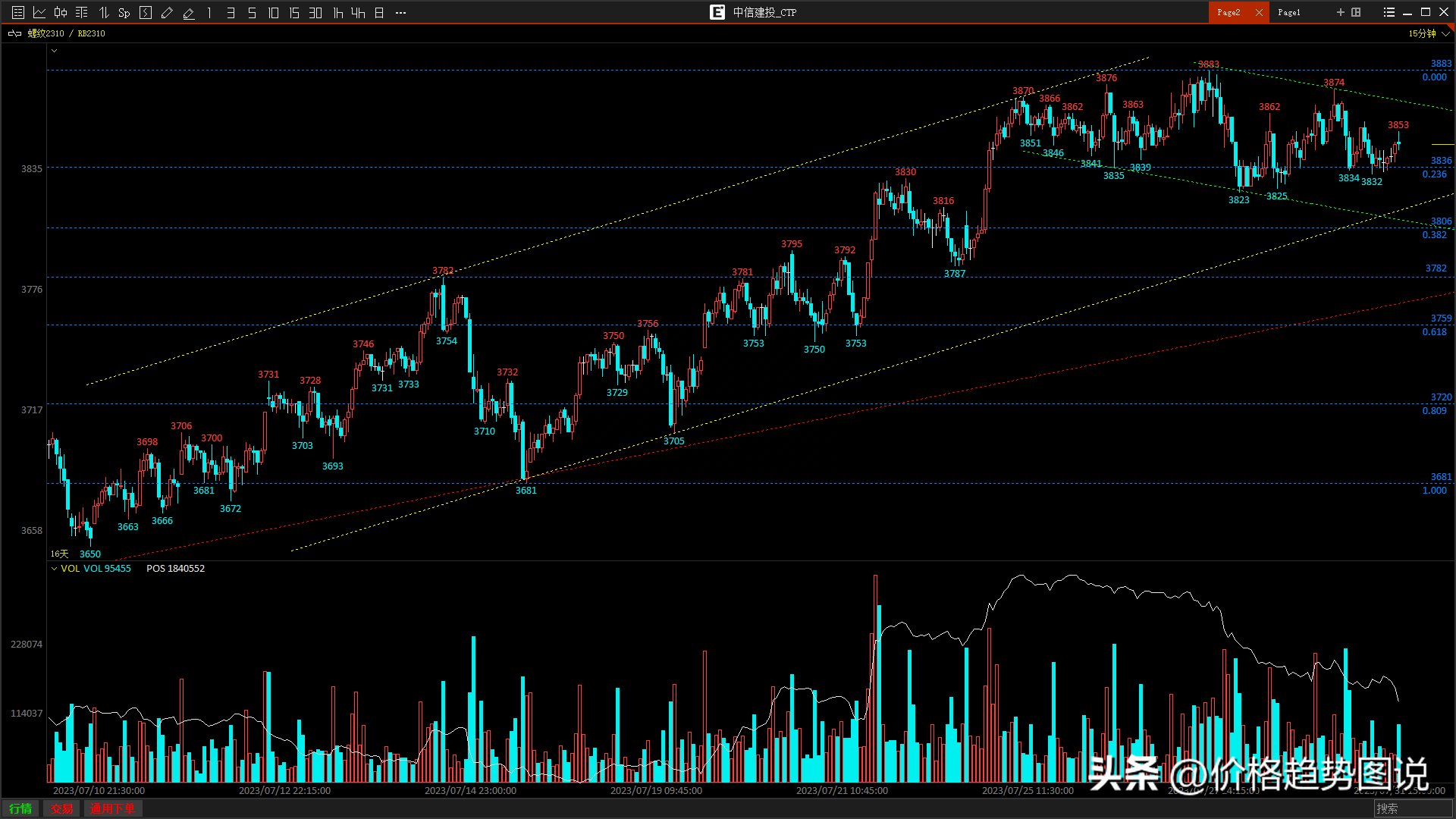Image resolution: width=1456 pixels, height=819 pixels.
Task: Click the 交易 button
Action: point(61,808)
